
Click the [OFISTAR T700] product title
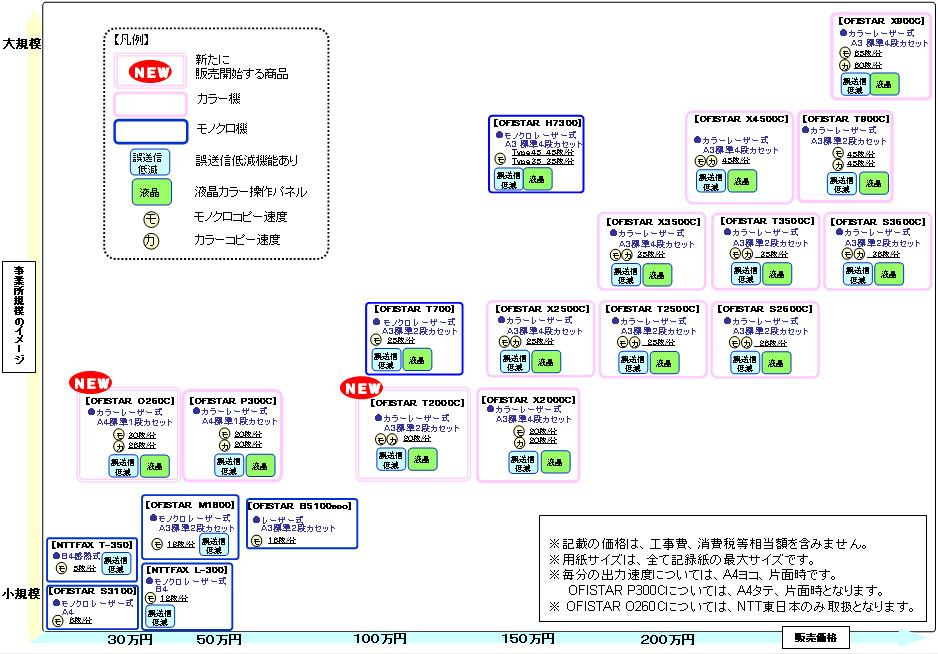point(415,309)
